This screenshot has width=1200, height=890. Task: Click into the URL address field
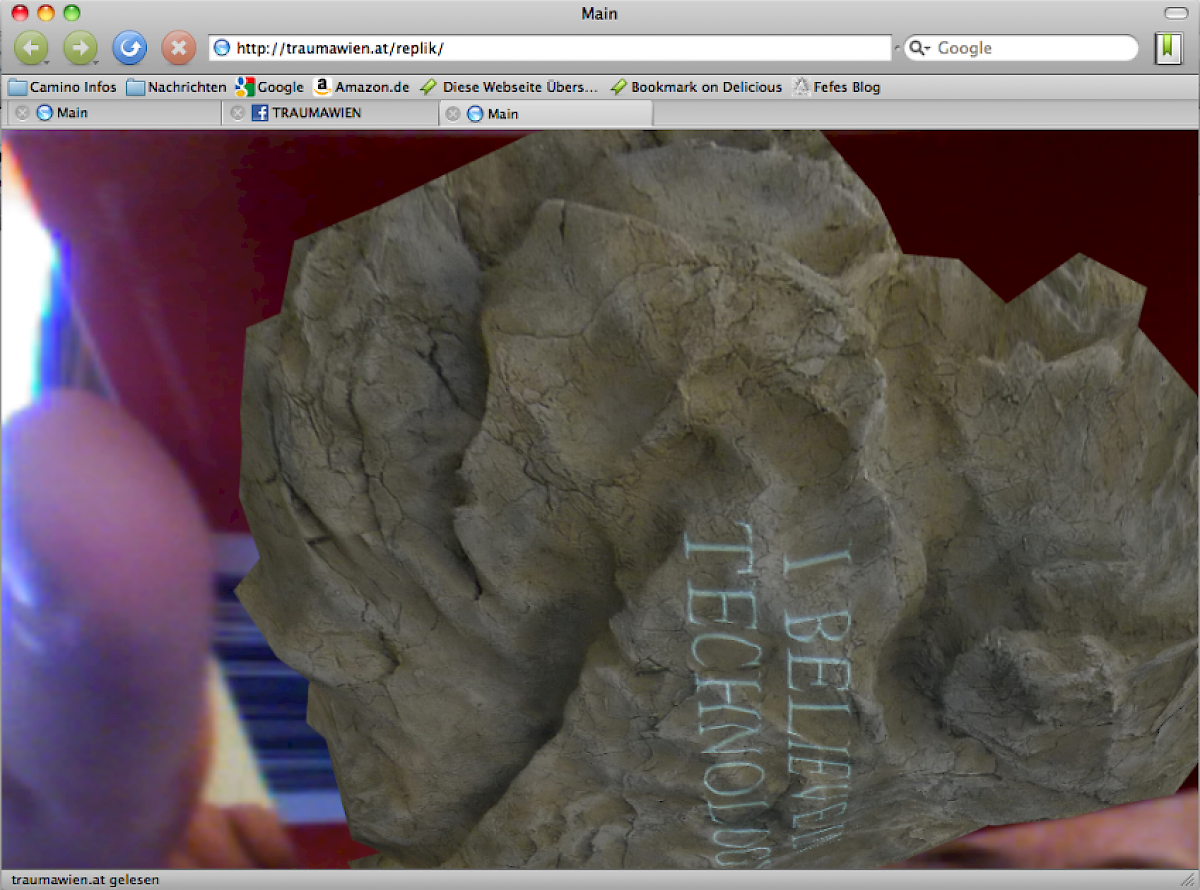coord(560,48)
